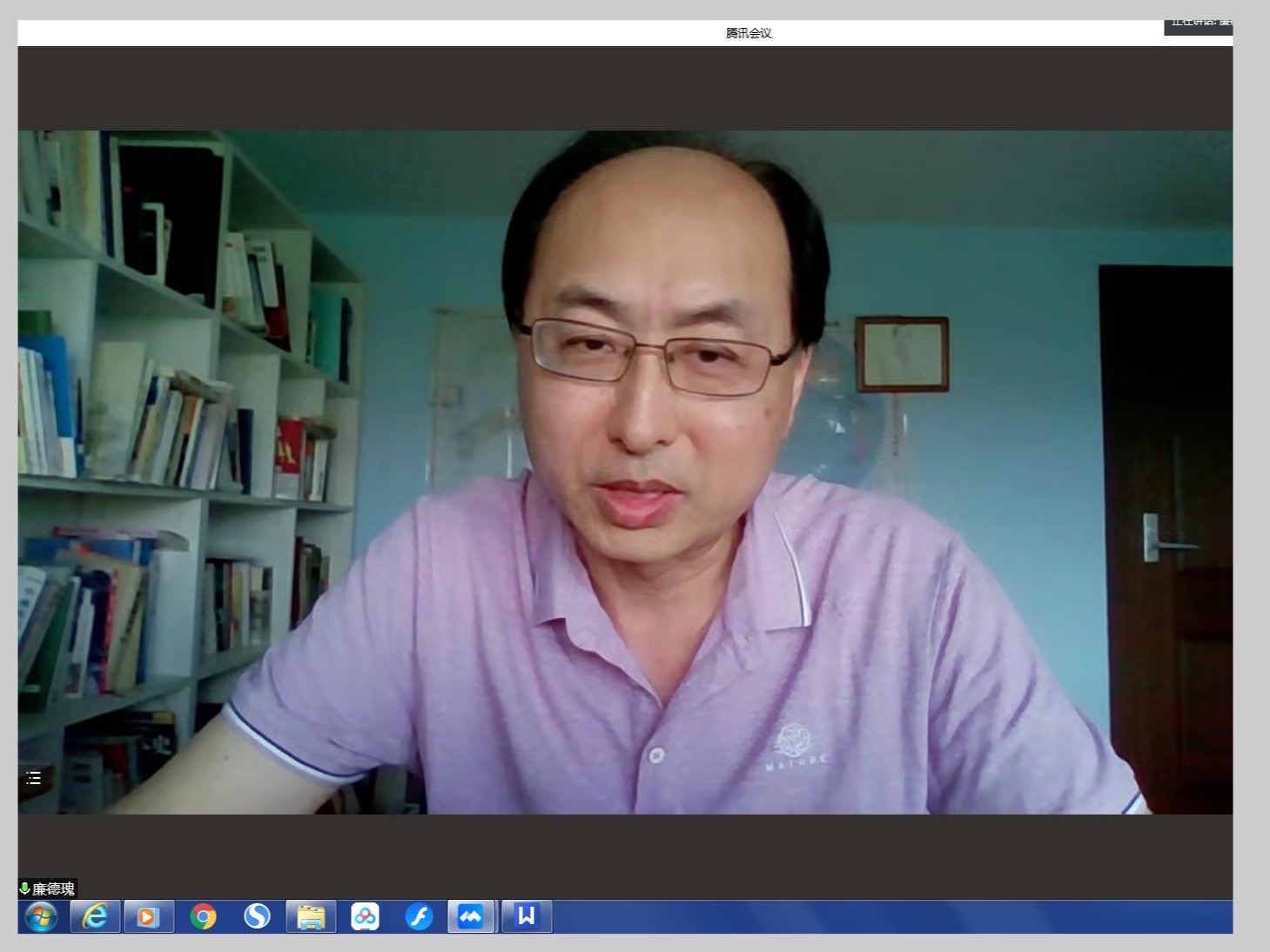Click the 廉德瑰 participant name label
Image resolution: width=1270 pixels, height=952 pixels.
point(54,888)
